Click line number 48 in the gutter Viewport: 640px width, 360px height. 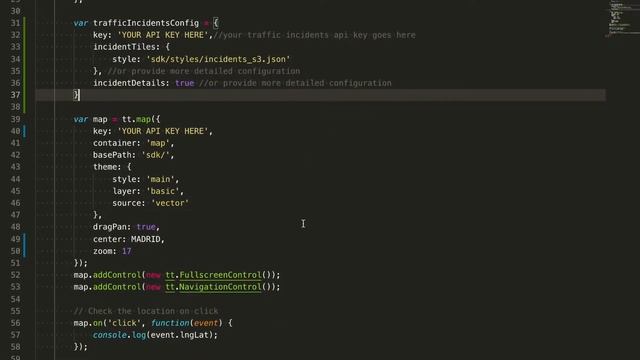click(16, 227)
